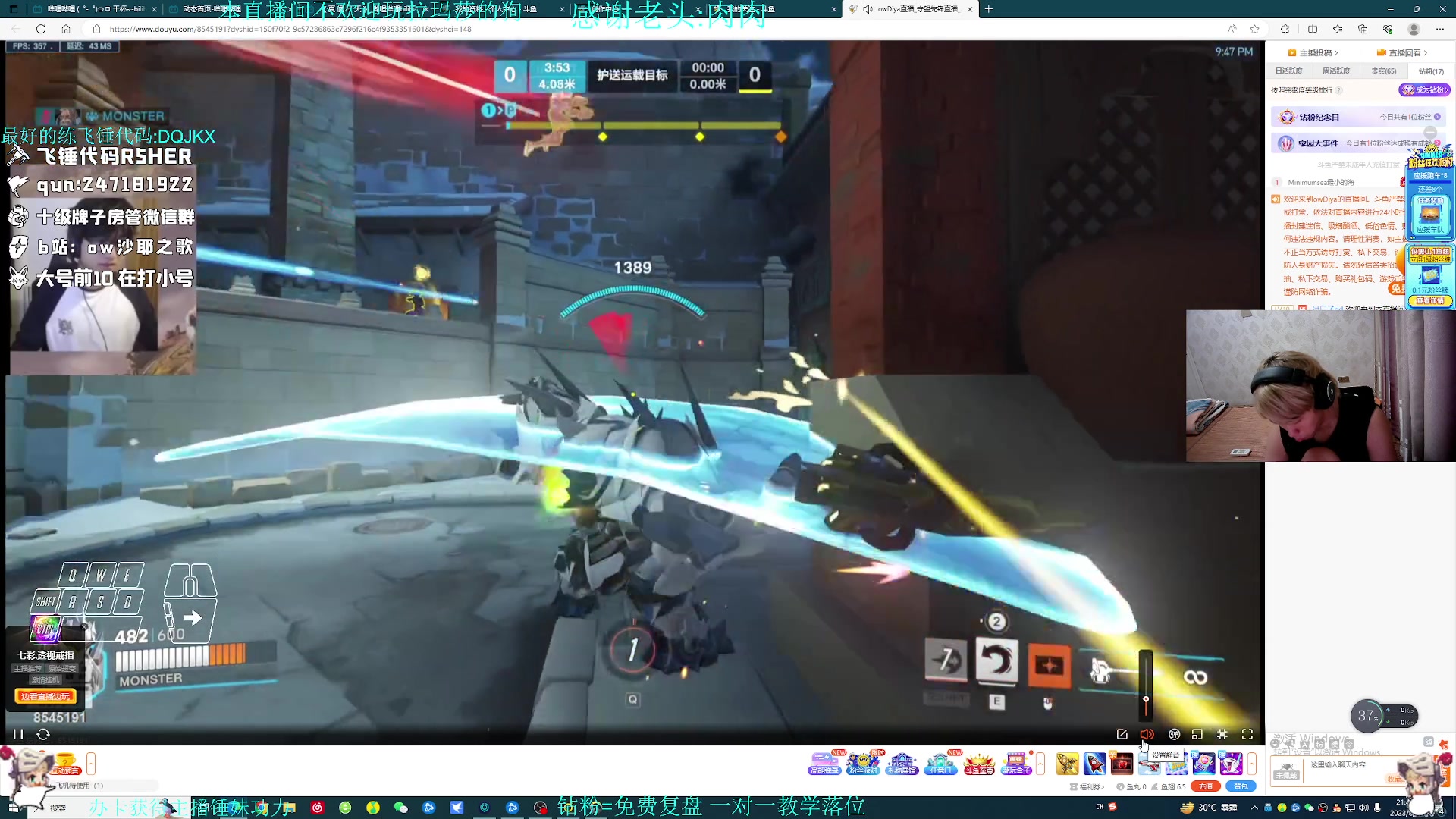Open intimacy ranking help question mark
The height and width of the screenshot is (819, 1456).
pyautogui.click(x=1338, y=90)
